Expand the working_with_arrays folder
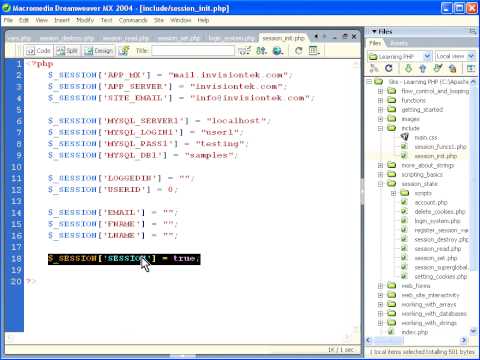The height and width of the screenshot is (360, 480). pos(380,304)
